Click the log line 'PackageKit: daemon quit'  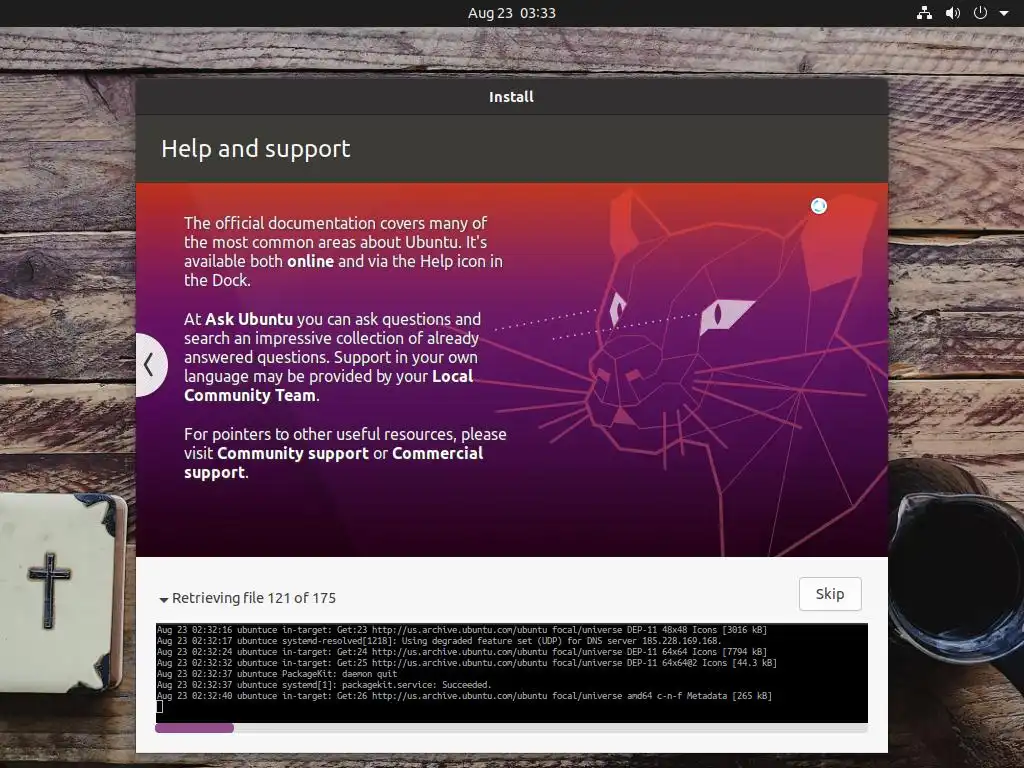[277, 674]
